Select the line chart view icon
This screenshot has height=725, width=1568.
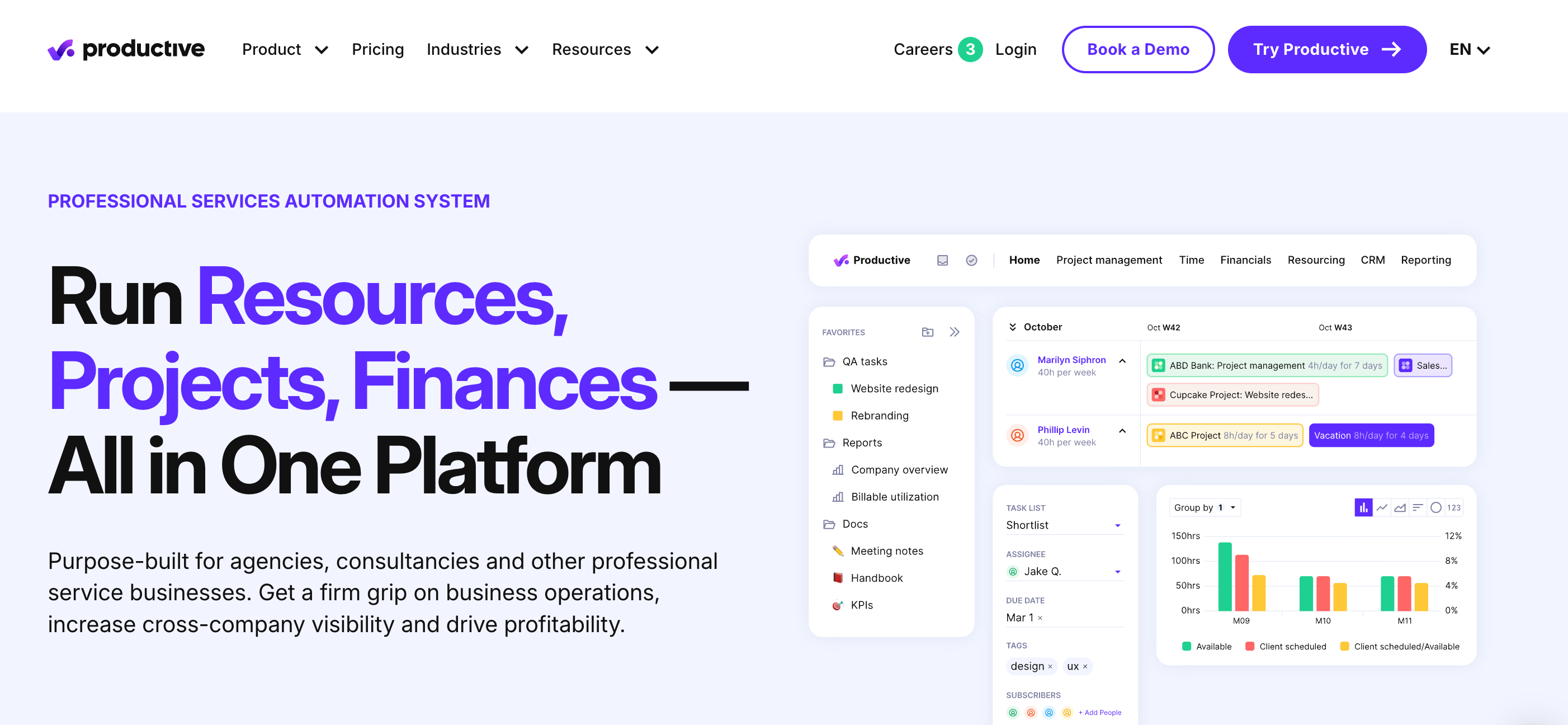(x=1382, y=507)
